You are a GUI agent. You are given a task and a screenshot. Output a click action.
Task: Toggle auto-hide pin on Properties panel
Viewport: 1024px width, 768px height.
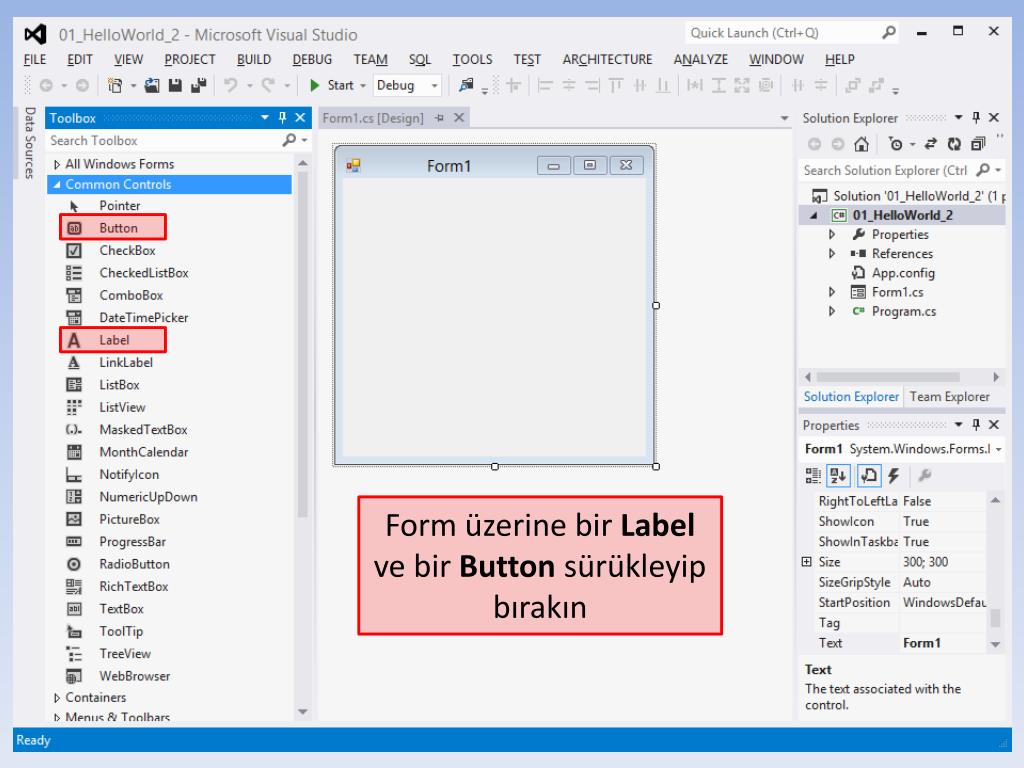(x=976, y=424)
